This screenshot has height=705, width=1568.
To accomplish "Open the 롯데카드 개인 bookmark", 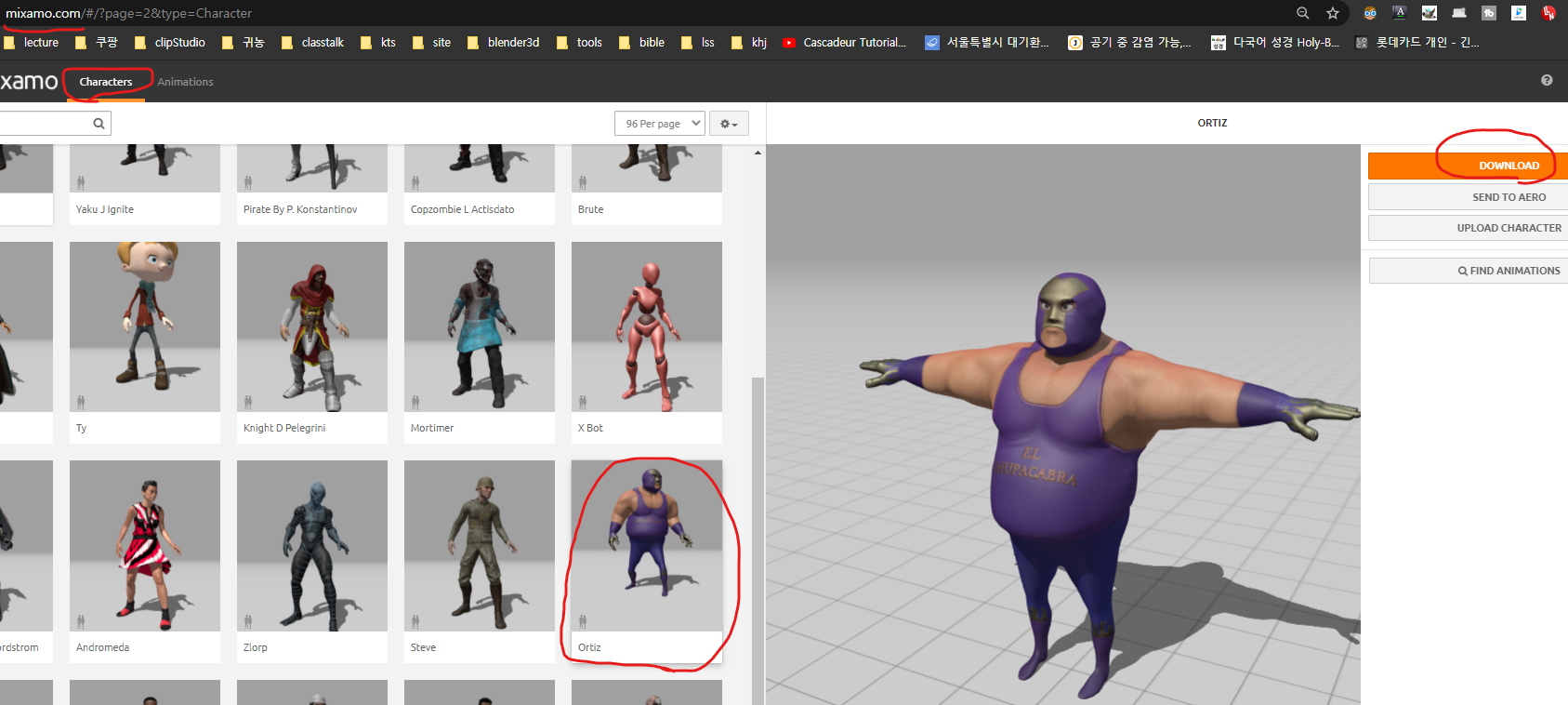I will pyautogui.click(x=1418, y=43).
